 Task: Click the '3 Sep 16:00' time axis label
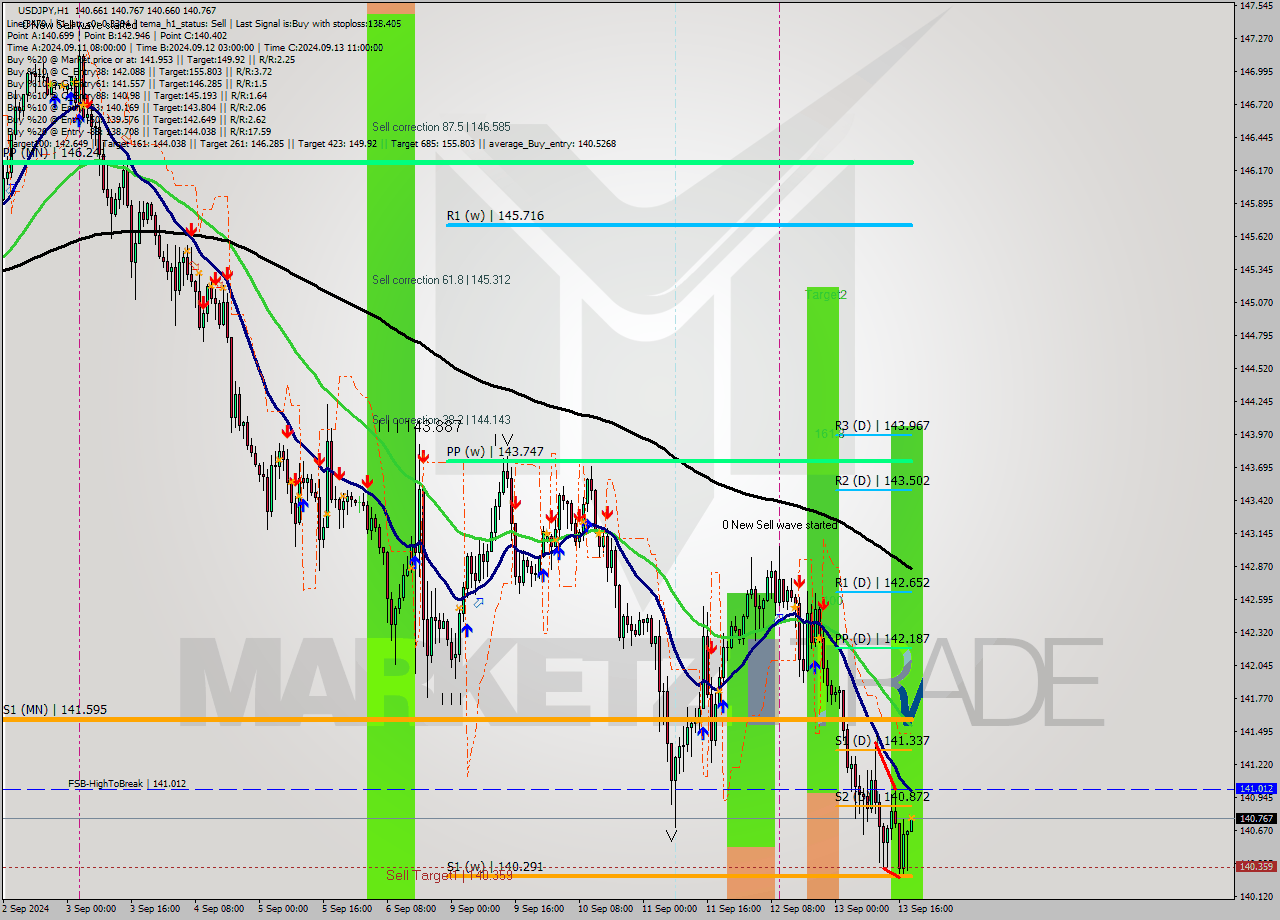point(154,909)
